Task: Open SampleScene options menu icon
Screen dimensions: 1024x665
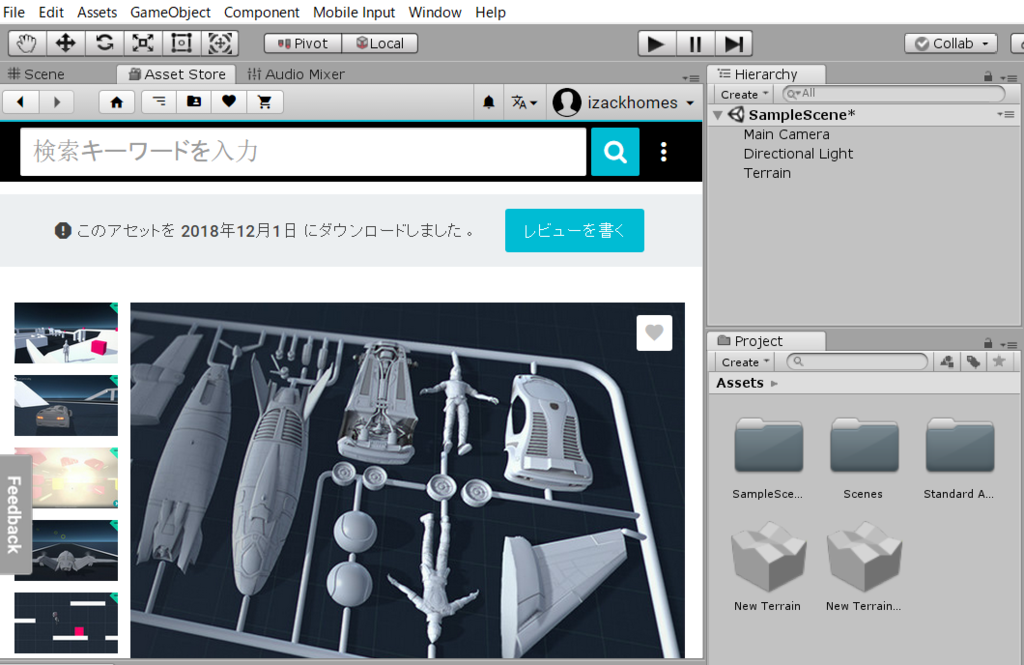Action: pos(1006,114)
